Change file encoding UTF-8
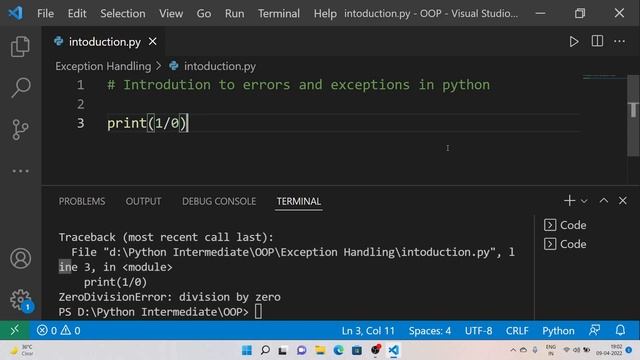Viewport: 640px width, 360px height. coord(478,331)
